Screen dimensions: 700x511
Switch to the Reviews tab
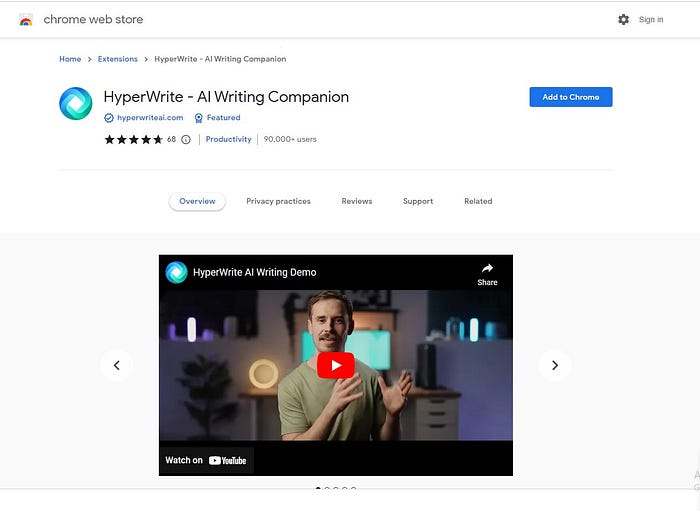(x=357, y=201)
